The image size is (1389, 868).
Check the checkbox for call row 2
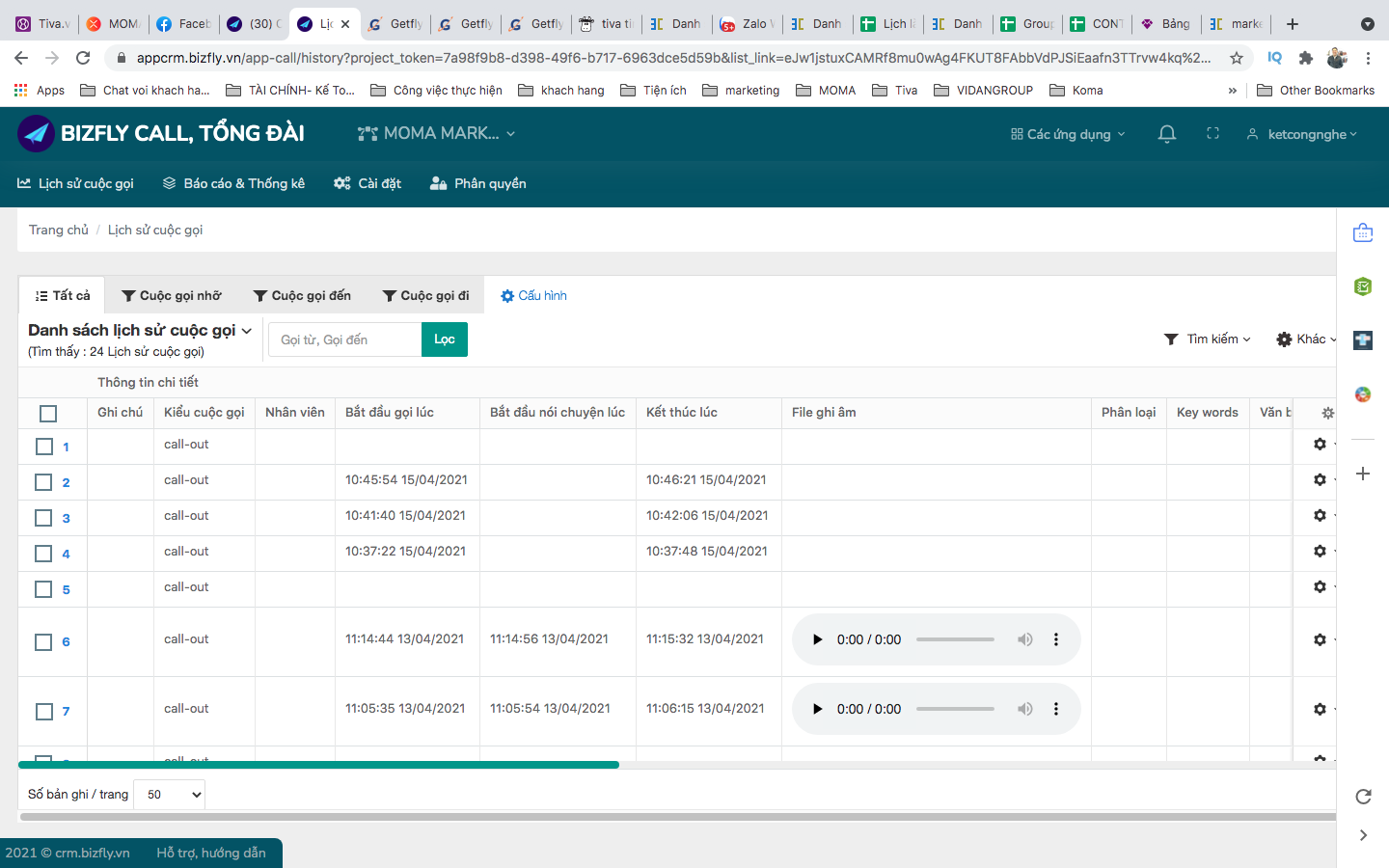point(42,481)
